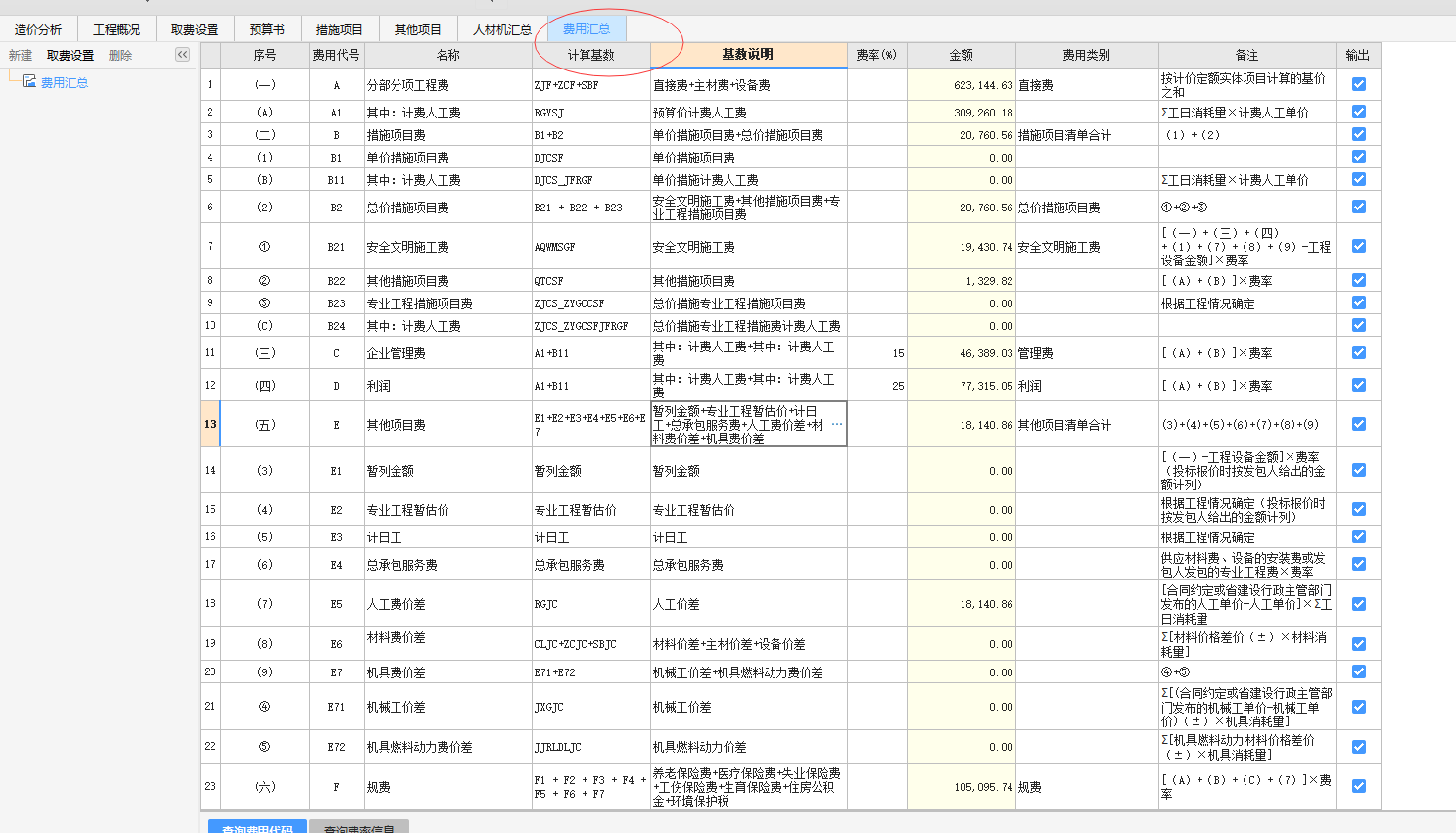Select the 机具燃料动力费价差 name cell
This screenshot has width=1456, height=833.
point(447,747)
